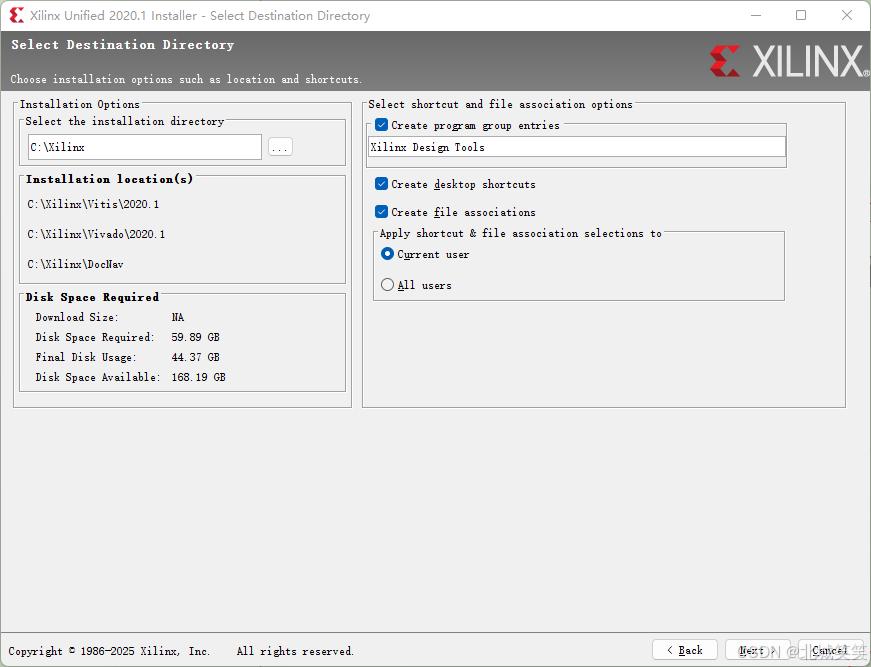Click the Xilinx Design Tools program group field

pyautogui.click(x=577, y=147)
